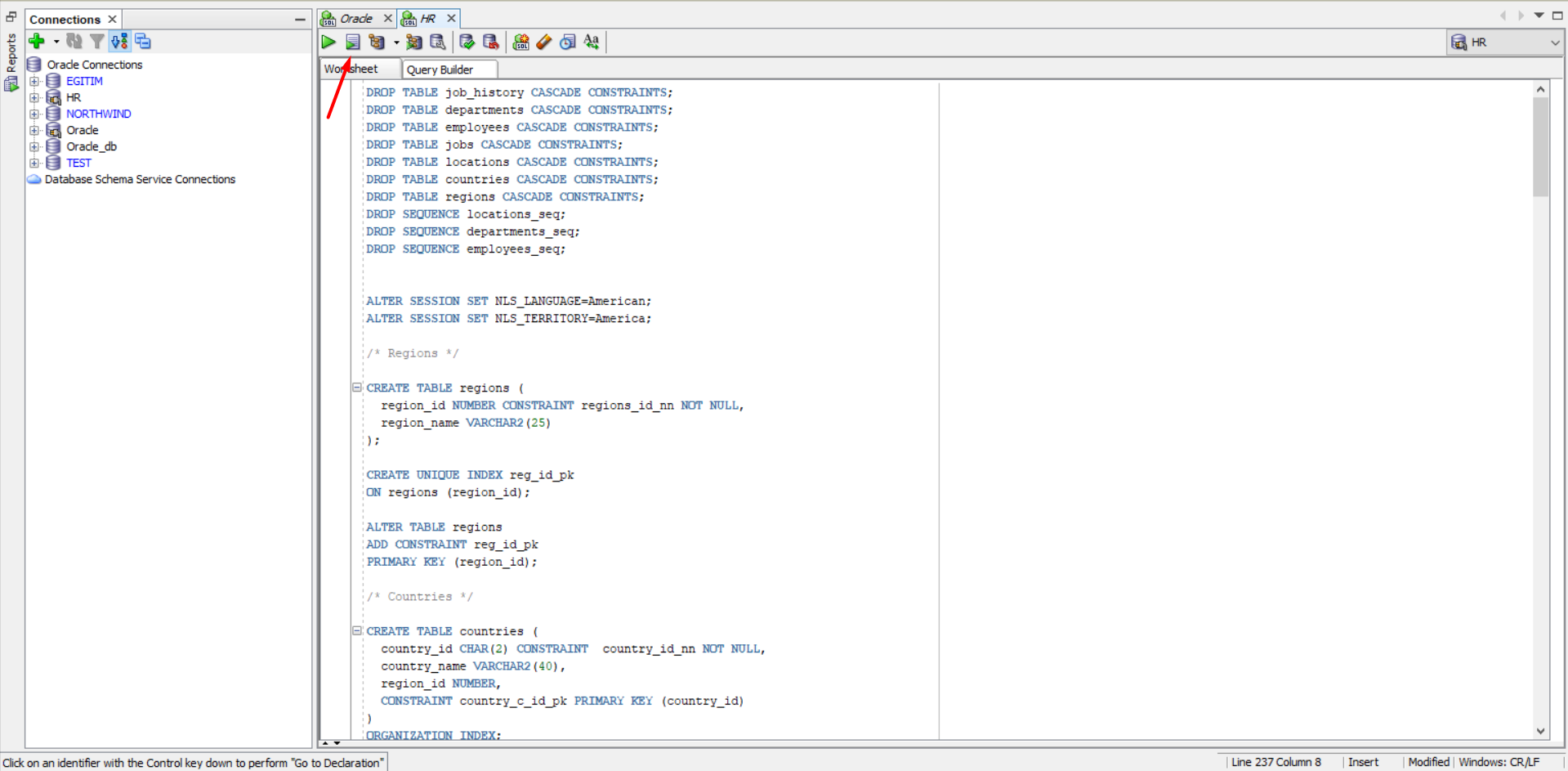Click the ALTER SESSION SET NLS_LANGUAGE line
Image resolution: width=1568 pixels, height=771 pixels.
point(509,301)
